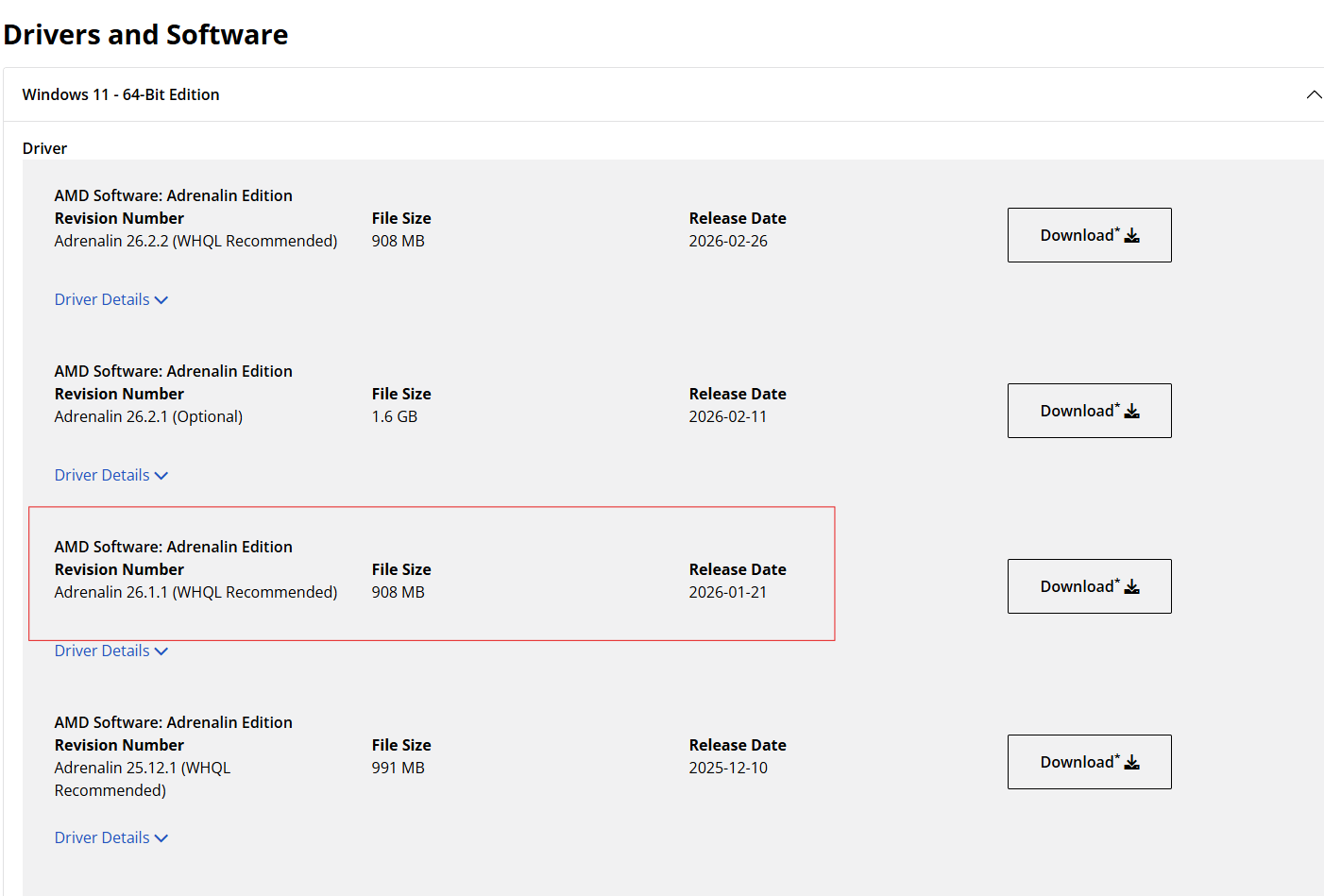Click the 991 MB file size value

click(x=399, y=768)
